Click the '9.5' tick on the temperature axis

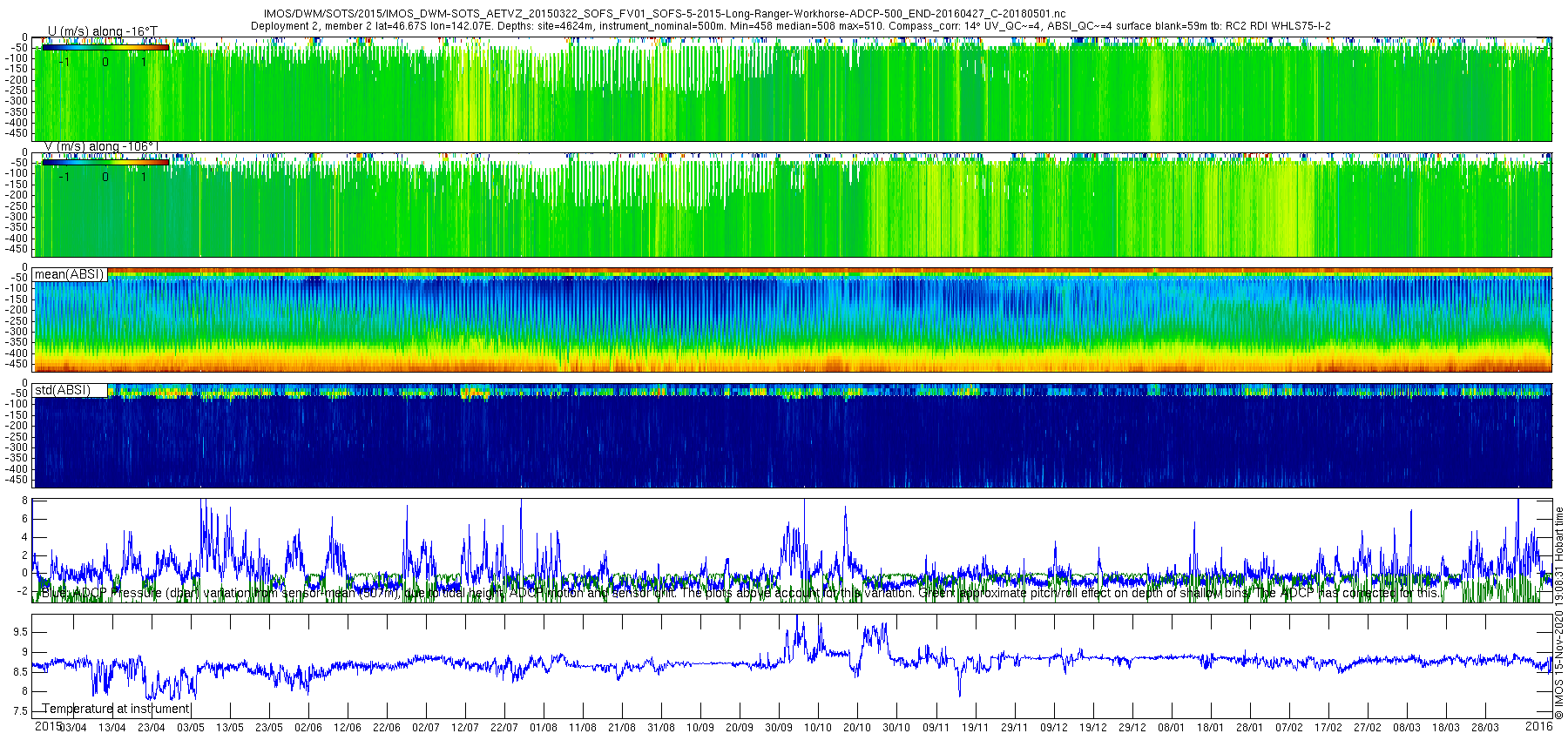21,632
